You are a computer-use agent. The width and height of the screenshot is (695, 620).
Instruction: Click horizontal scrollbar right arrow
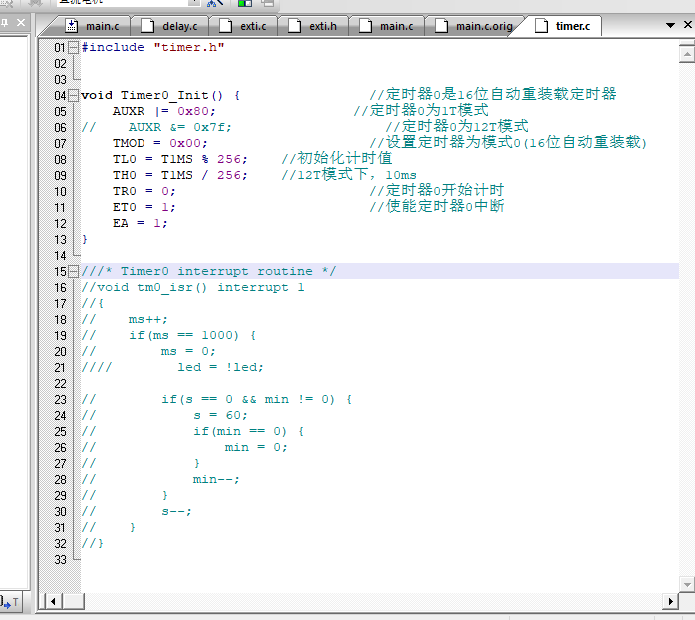pos(670,601)
